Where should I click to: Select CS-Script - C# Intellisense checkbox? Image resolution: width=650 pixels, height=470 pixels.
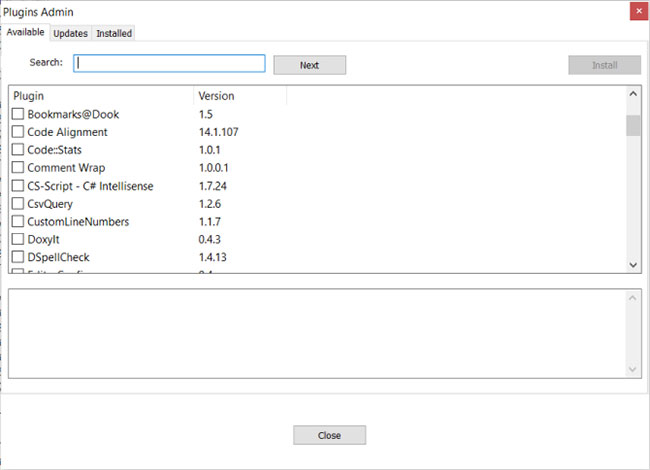click(18, 186)
